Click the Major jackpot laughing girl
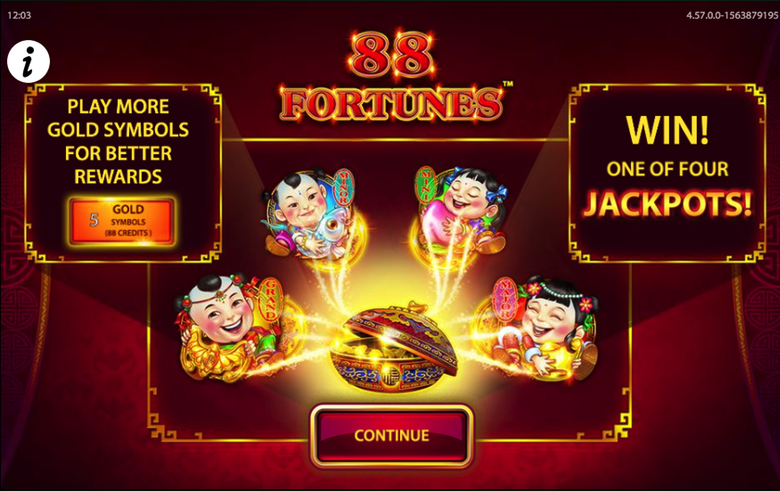 545,326
